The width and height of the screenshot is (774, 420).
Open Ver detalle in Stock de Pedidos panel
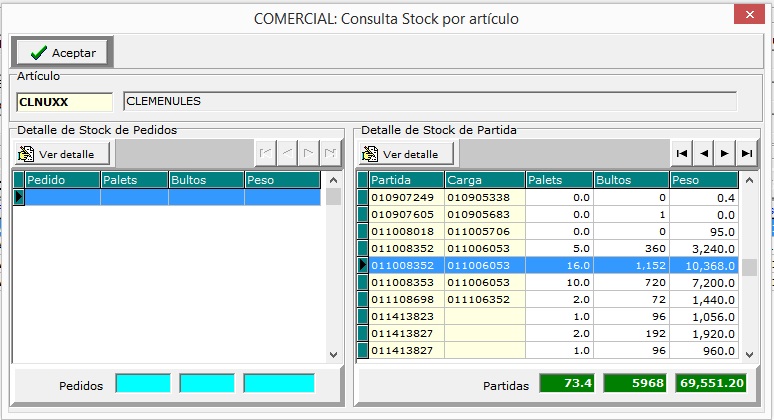62,154
